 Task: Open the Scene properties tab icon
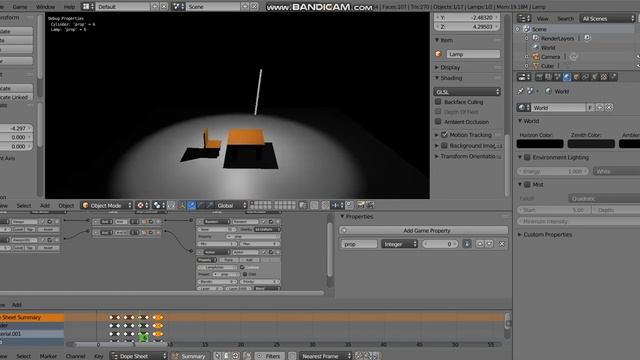tap(558, 77)
